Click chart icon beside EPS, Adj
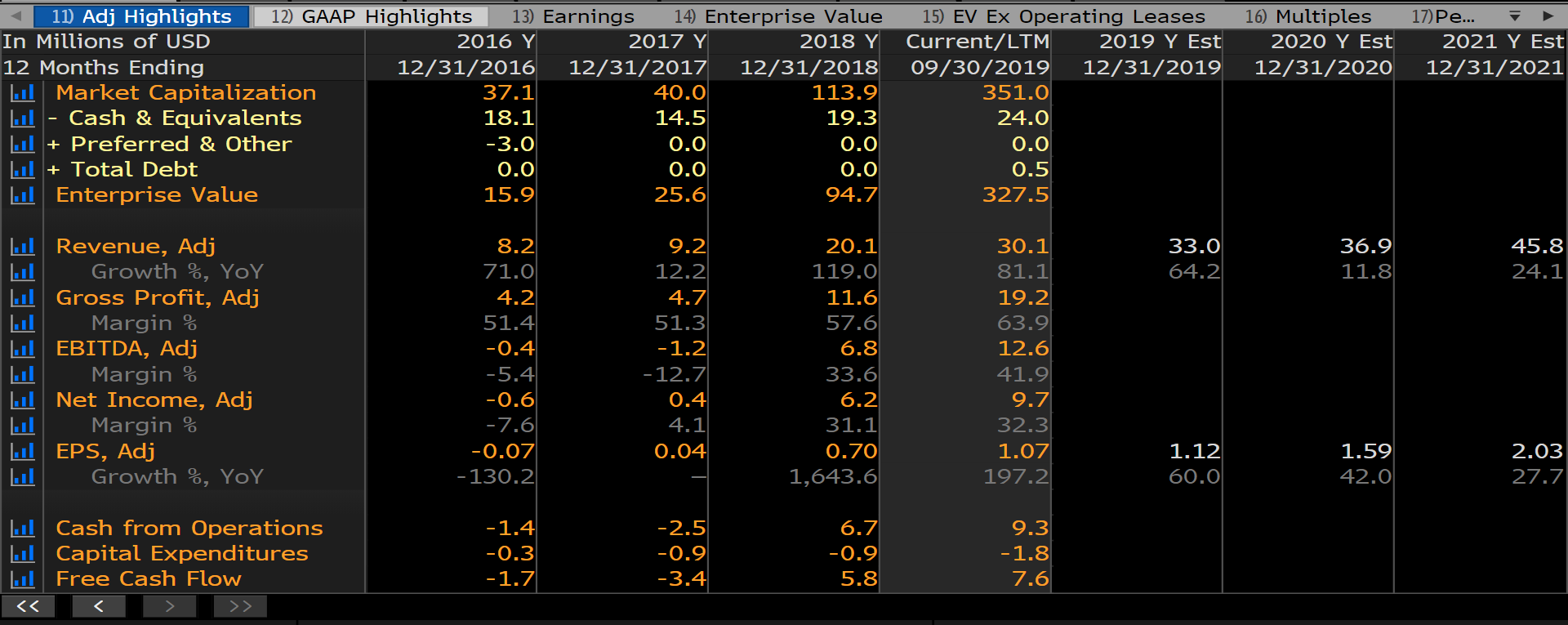Viewport: 1568px width, 625px height. pos(22,451)
